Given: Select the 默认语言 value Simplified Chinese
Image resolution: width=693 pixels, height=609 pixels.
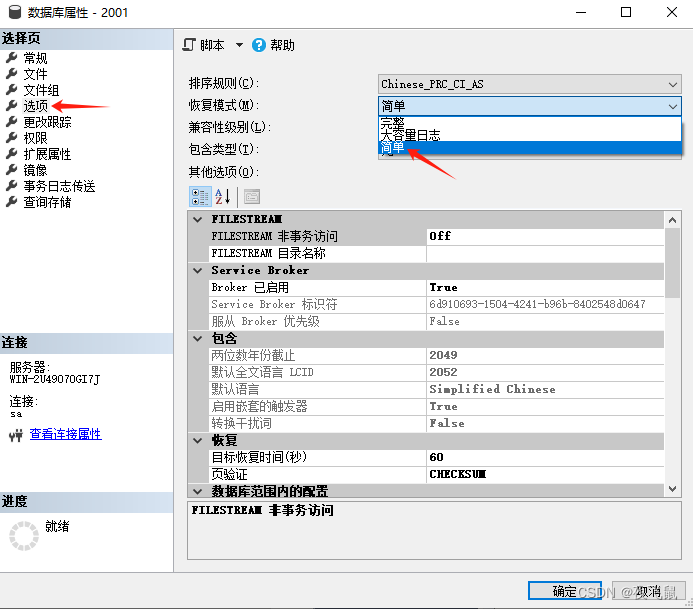Looking at the screenshot, I should [x=545, y=389].
